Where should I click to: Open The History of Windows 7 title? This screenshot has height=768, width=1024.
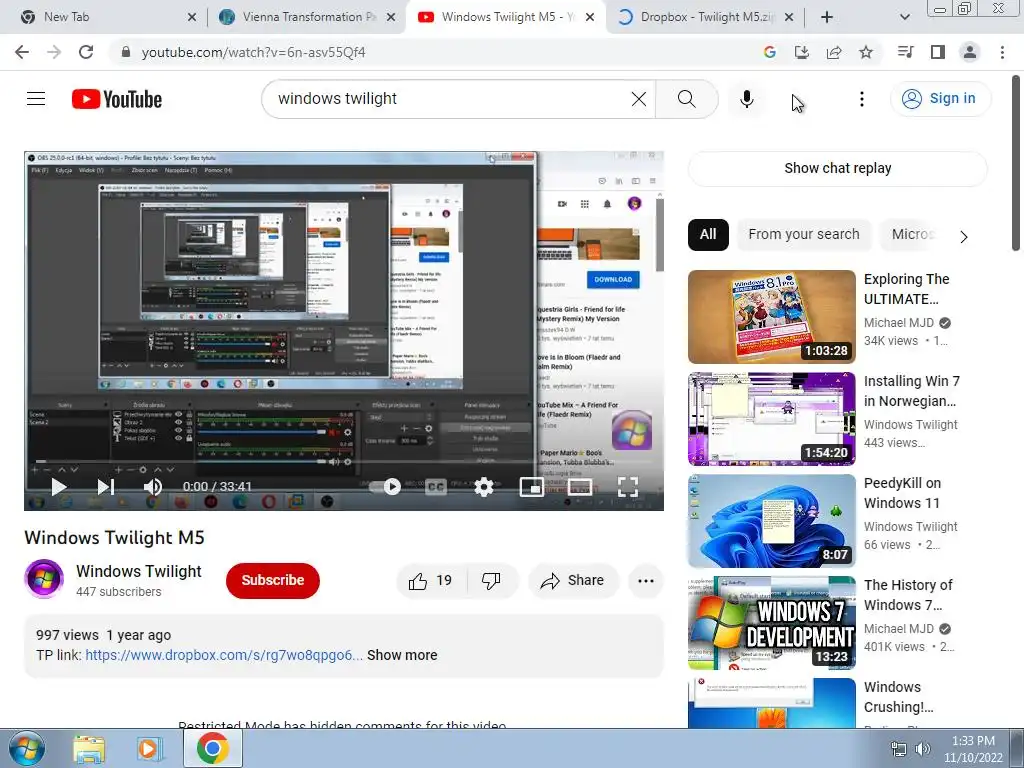(x=908, y=595)
